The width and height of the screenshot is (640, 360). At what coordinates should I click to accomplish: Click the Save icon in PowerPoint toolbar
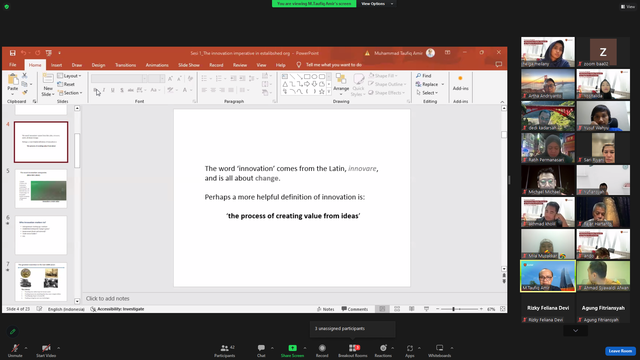pyautogui.click(x=13, y=53)
